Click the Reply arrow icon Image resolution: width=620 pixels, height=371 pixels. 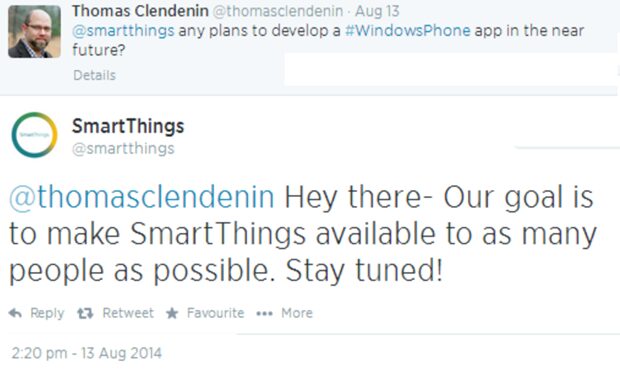click(x=15, y=313)
